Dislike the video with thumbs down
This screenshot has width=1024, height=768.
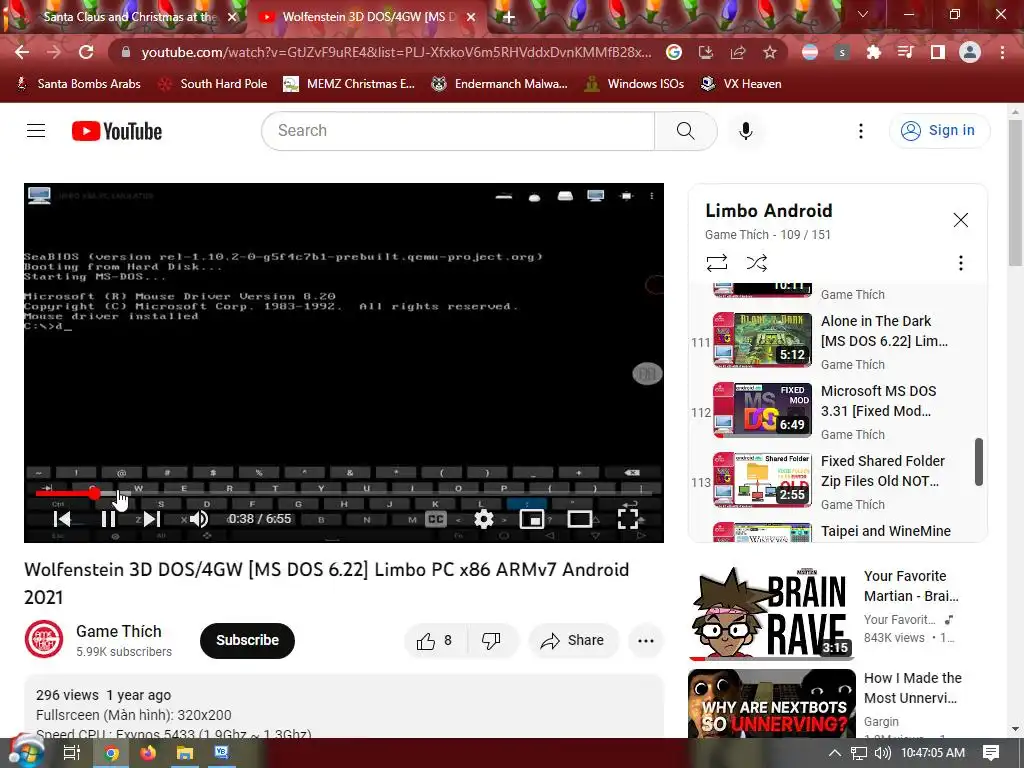492,641
